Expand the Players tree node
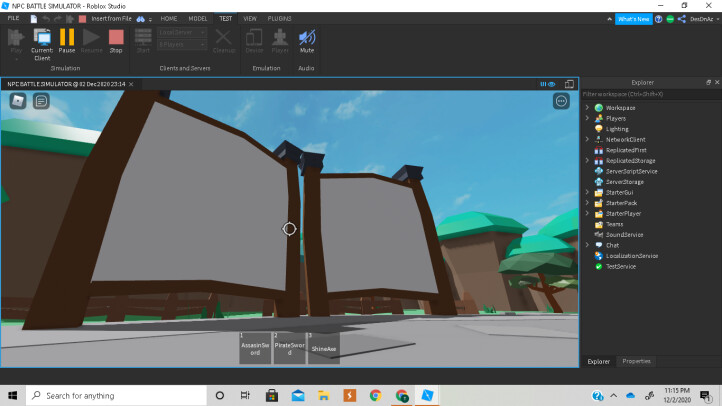 pos(587,118)
